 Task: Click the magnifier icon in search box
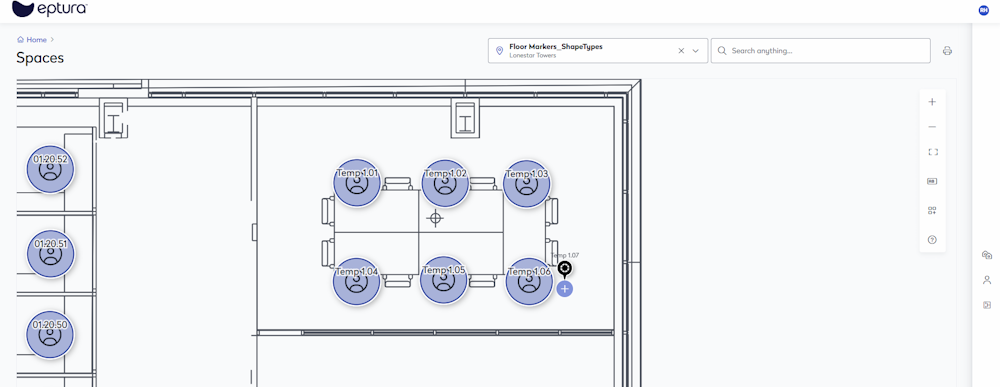point(723,51)
